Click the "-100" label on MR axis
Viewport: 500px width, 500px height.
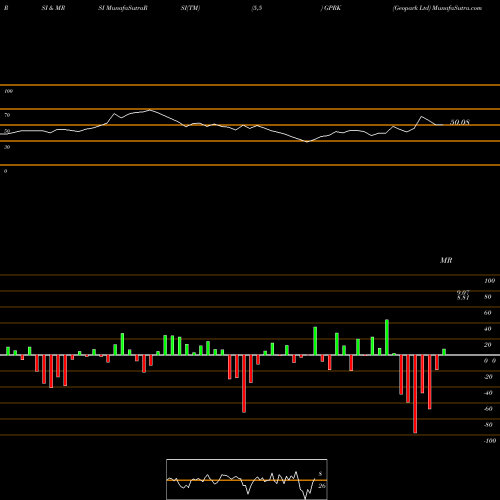click(x=490, y=441)
